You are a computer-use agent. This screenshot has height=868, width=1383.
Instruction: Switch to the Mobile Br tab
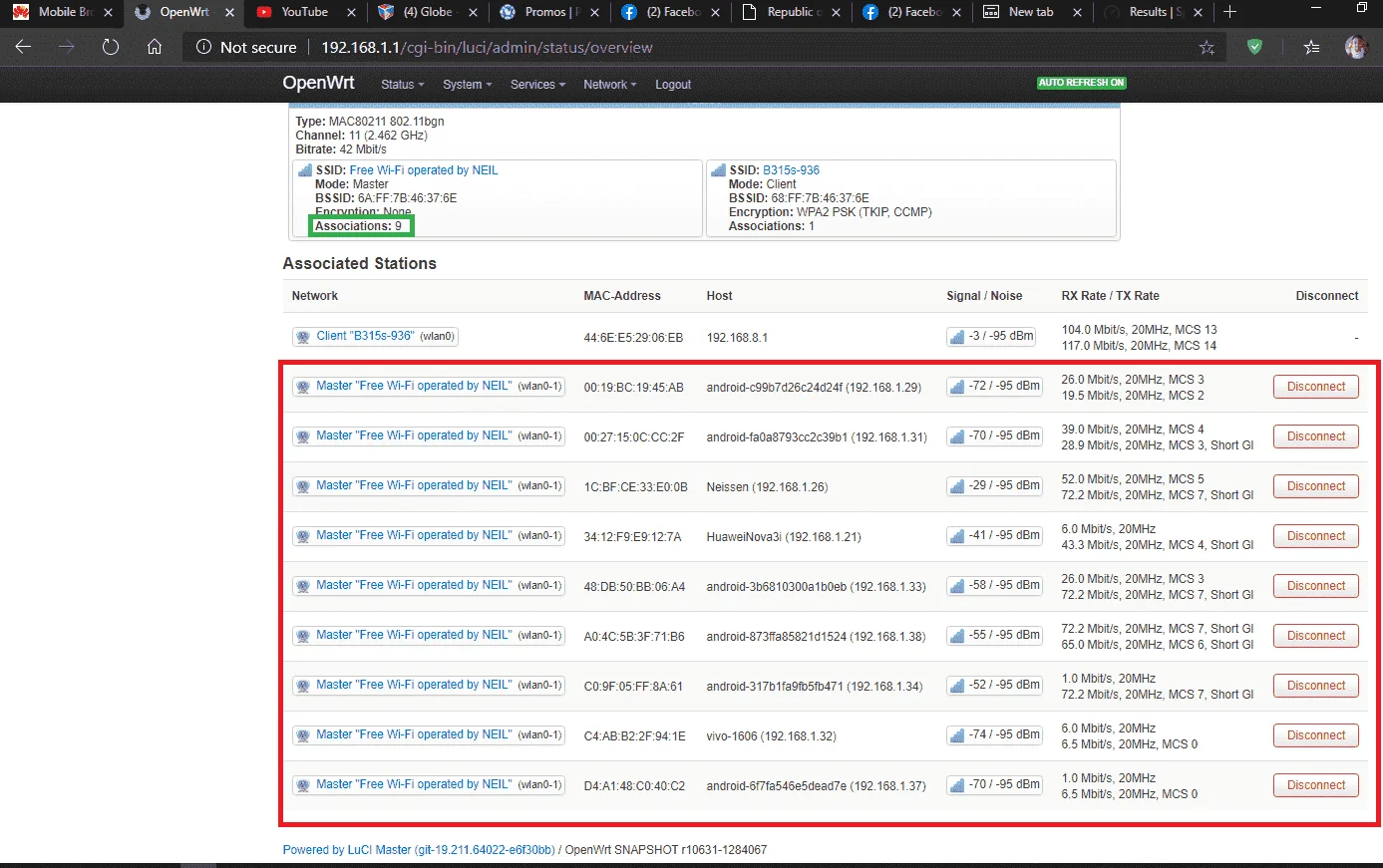click(64, 12)
